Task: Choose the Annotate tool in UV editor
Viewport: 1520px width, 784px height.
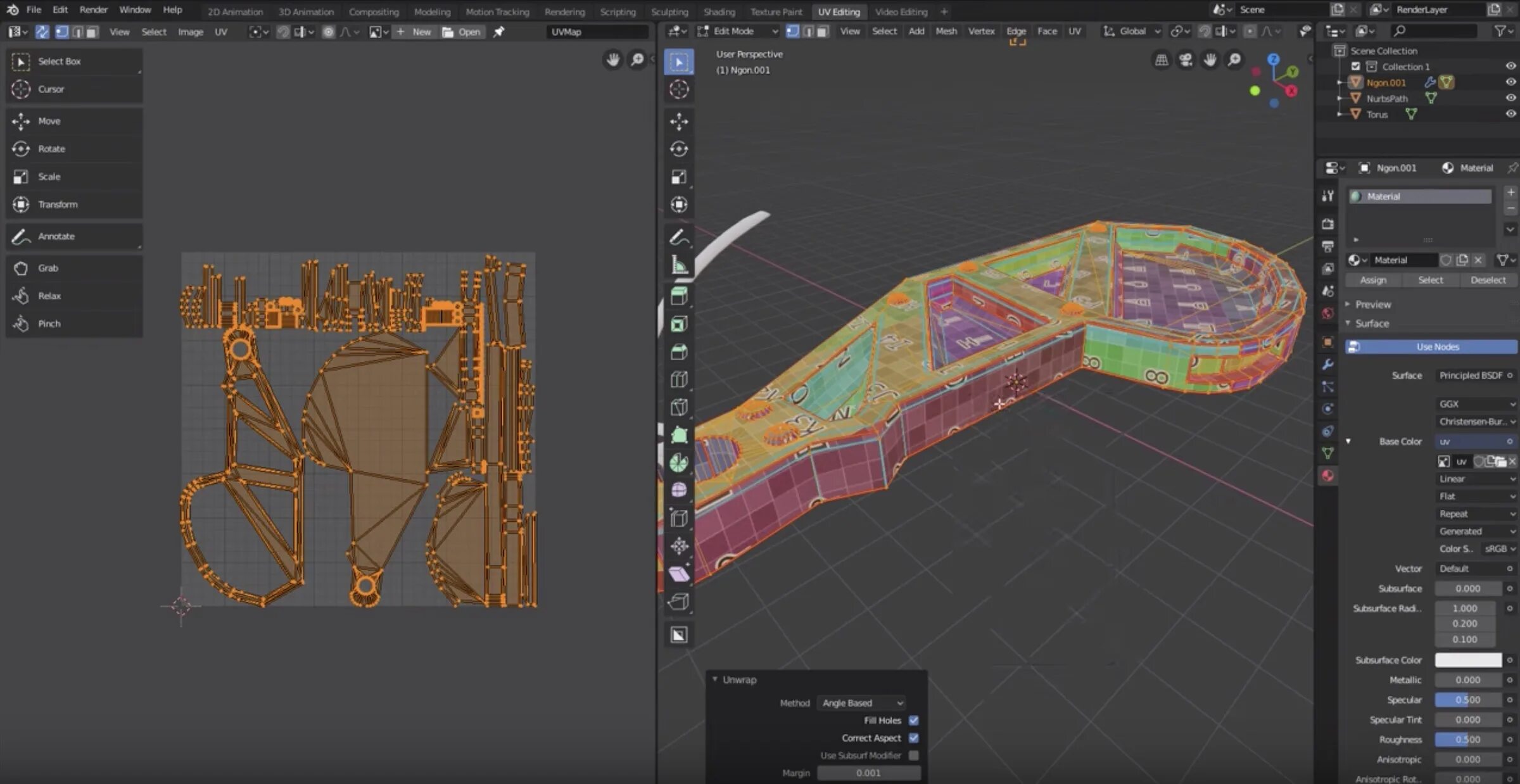Action: (x=56, y=236)
